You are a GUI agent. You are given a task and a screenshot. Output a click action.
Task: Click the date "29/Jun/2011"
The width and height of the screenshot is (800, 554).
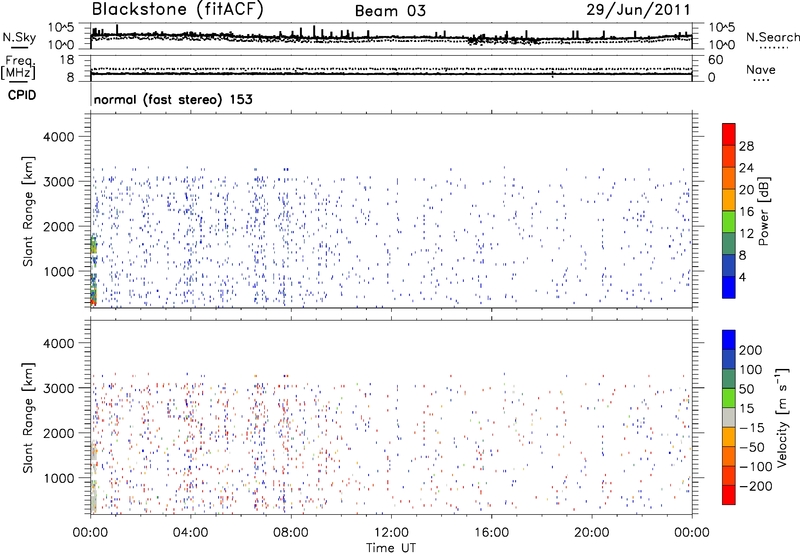[x=638, y=10]
